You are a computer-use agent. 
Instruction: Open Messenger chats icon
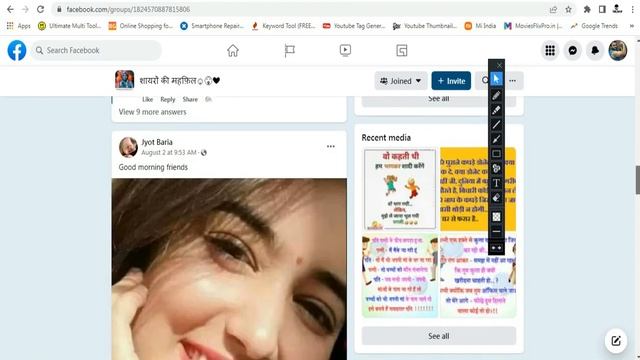573,50
